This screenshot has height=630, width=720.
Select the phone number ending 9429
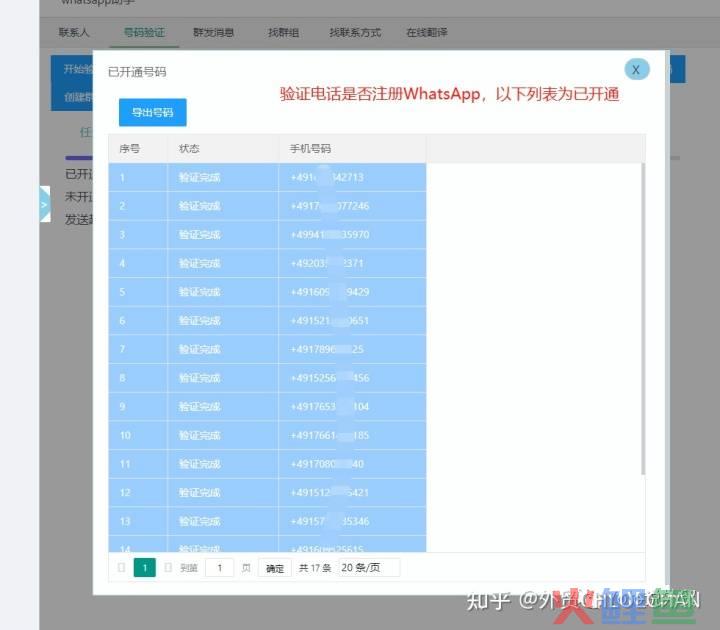tap(330, 292)
